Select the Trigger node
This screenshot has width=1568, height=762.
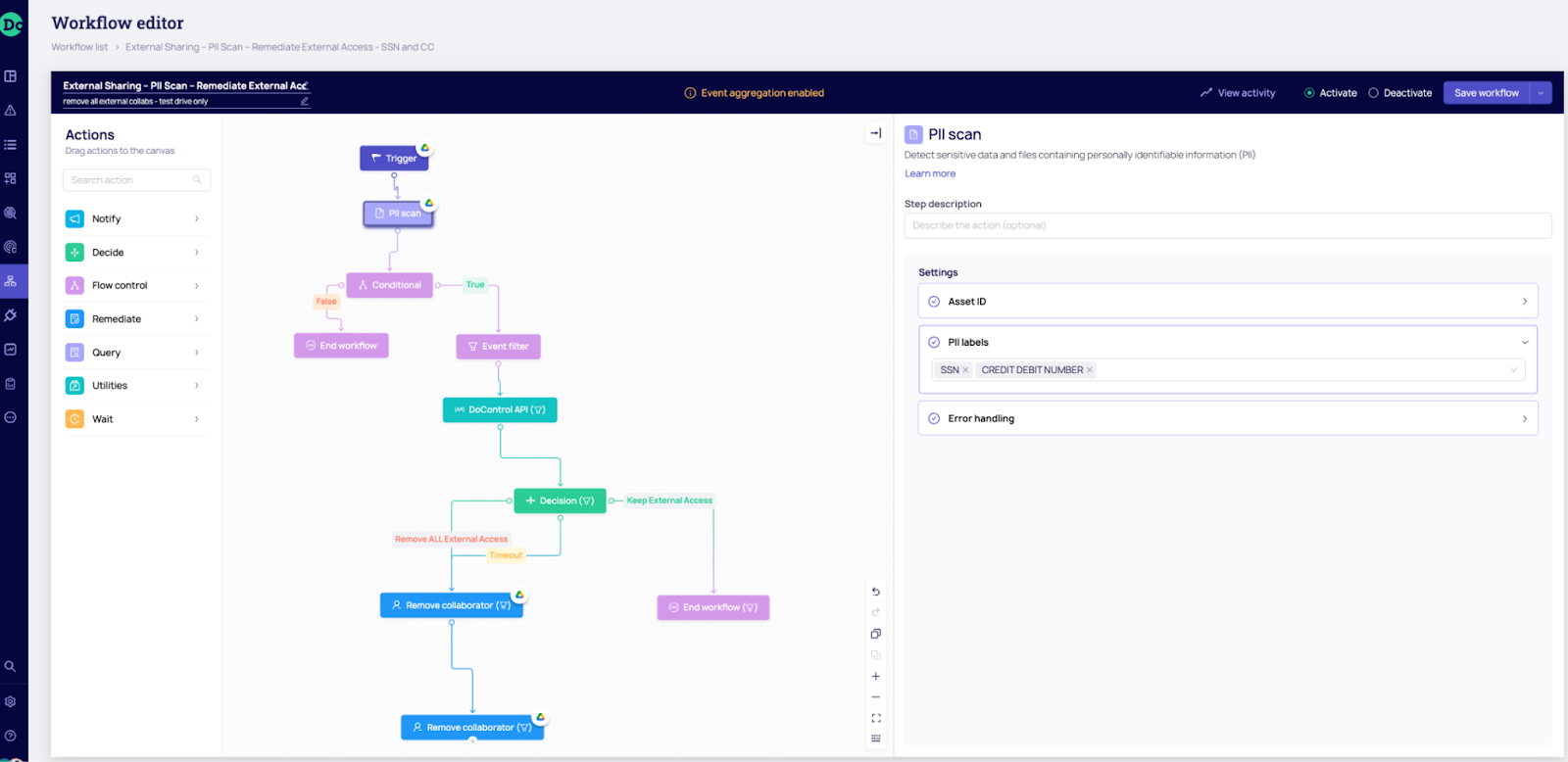[x=394, y=158]
